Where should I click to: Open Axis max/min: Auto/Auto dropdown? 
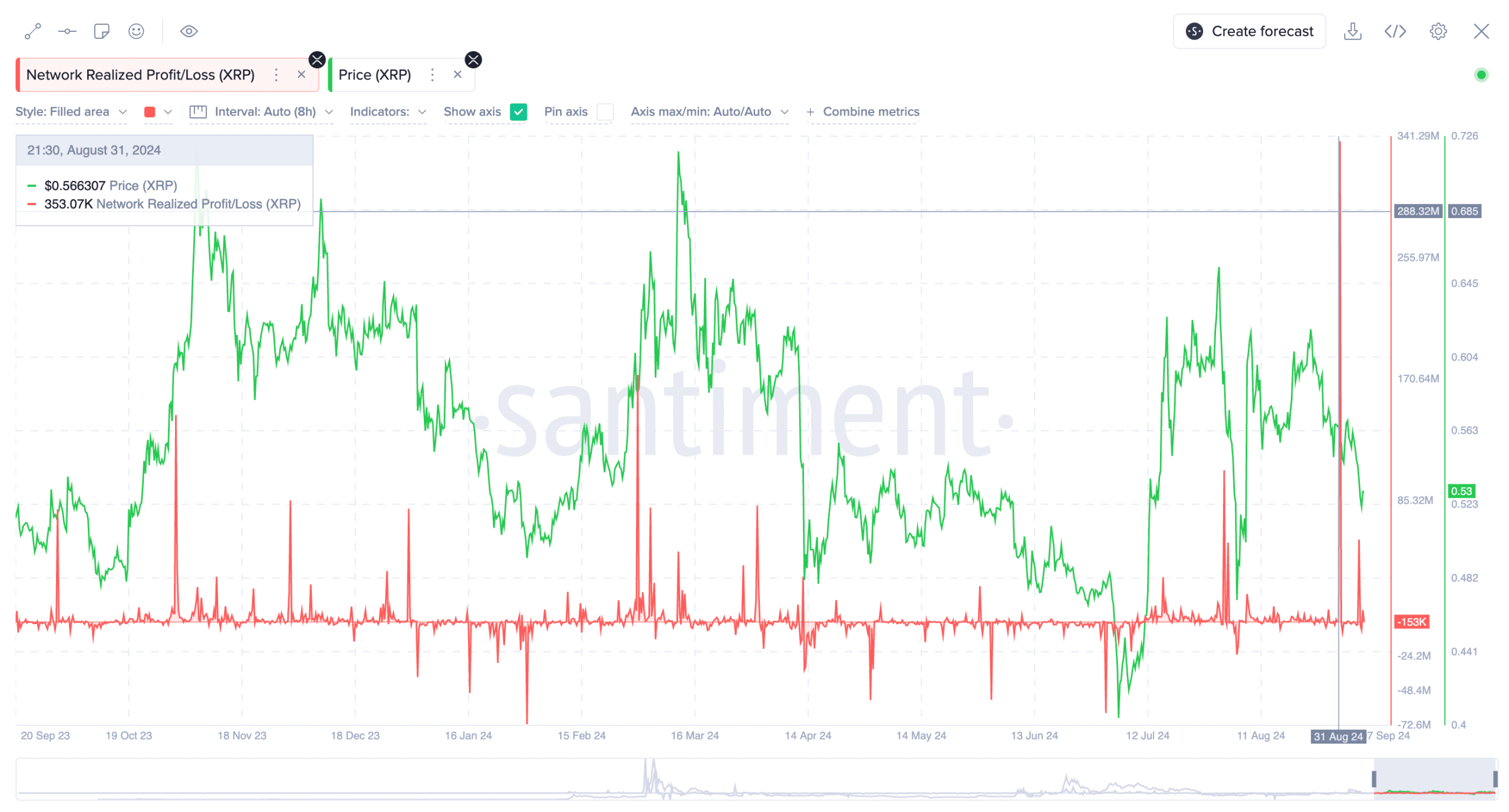coord(709,111)
